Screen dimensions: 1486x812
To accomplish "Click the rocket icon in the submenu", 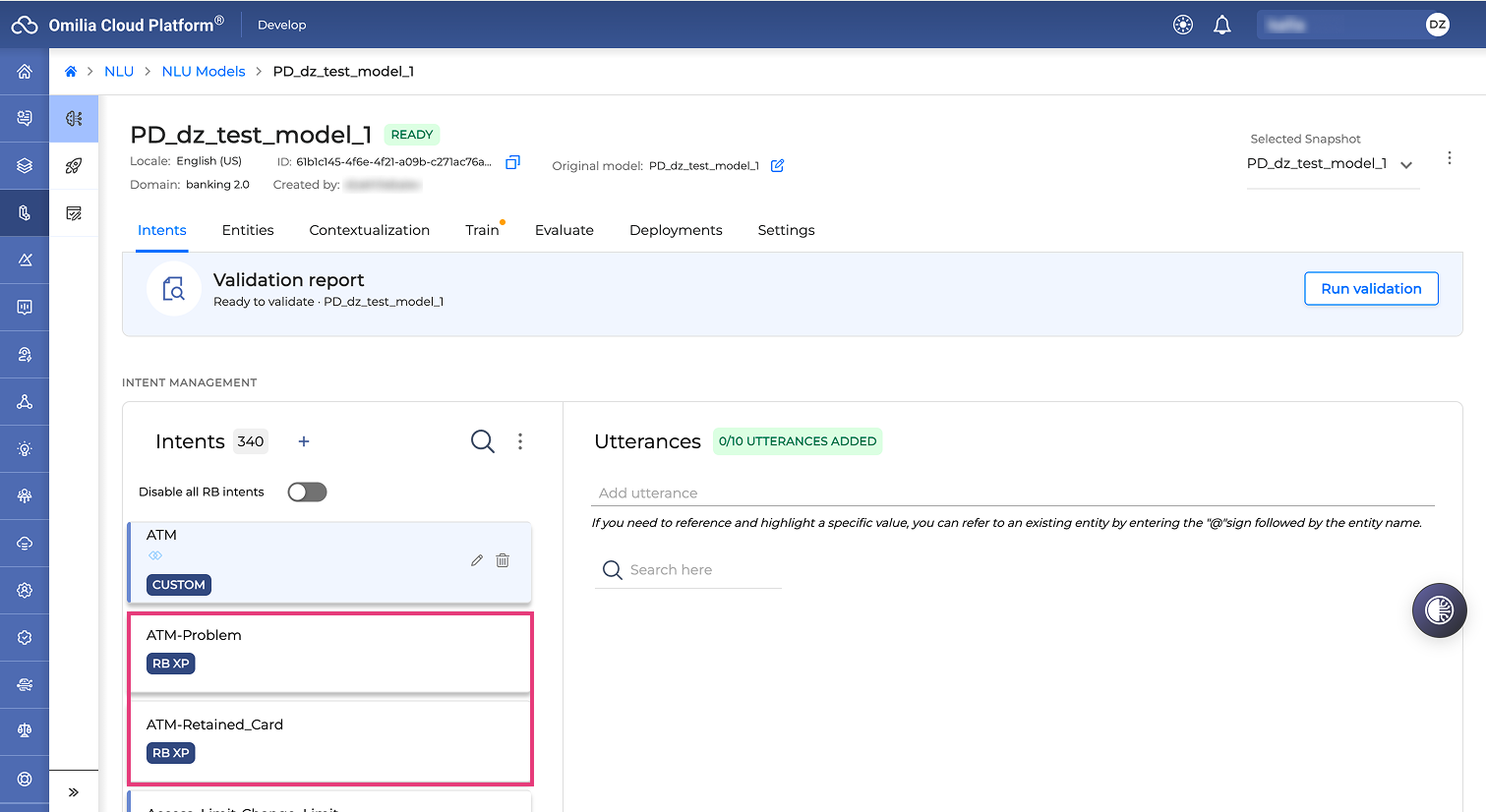I will [x=74, y=166].
